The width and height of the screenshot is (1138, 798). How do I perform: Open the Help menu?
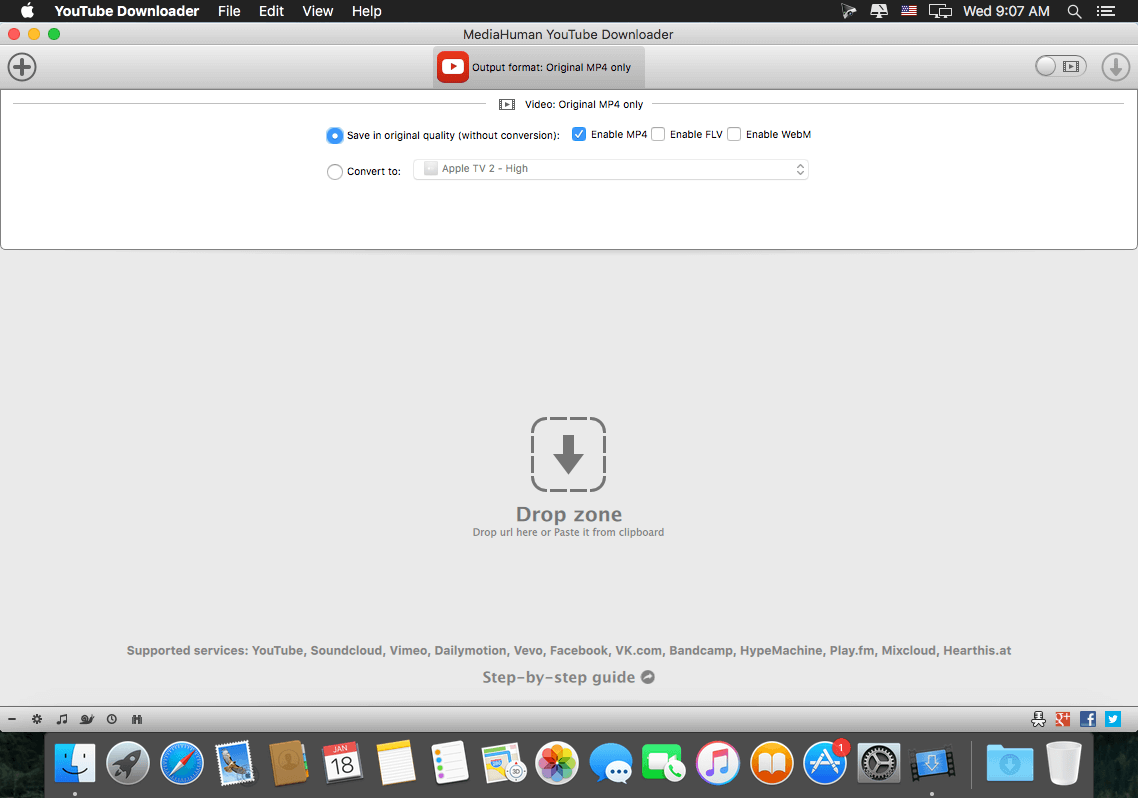click(x=367, y=11)
